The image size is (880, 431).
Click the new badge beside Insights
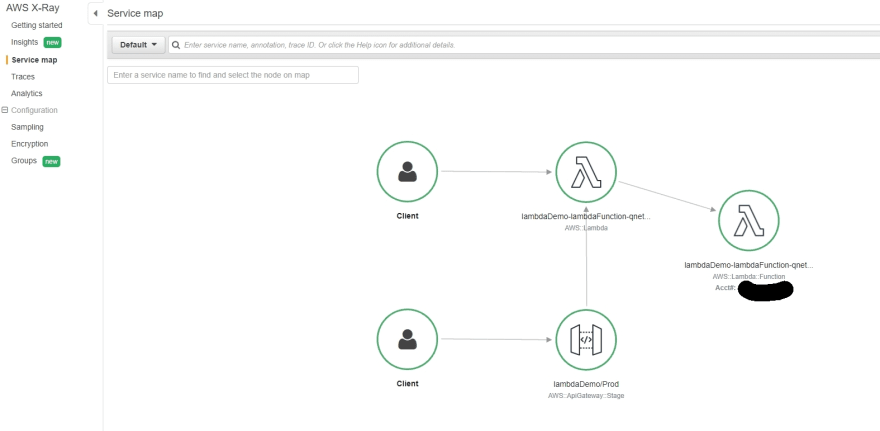click(52, 43)
